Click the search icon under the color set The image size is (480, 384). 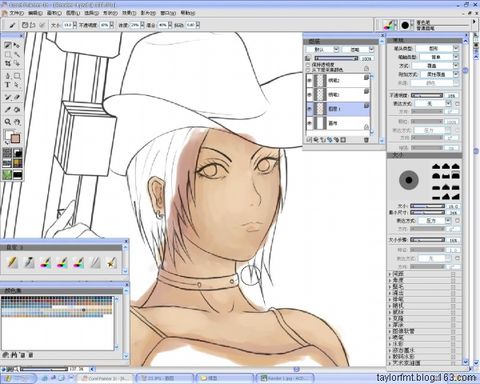click(14, 355)
